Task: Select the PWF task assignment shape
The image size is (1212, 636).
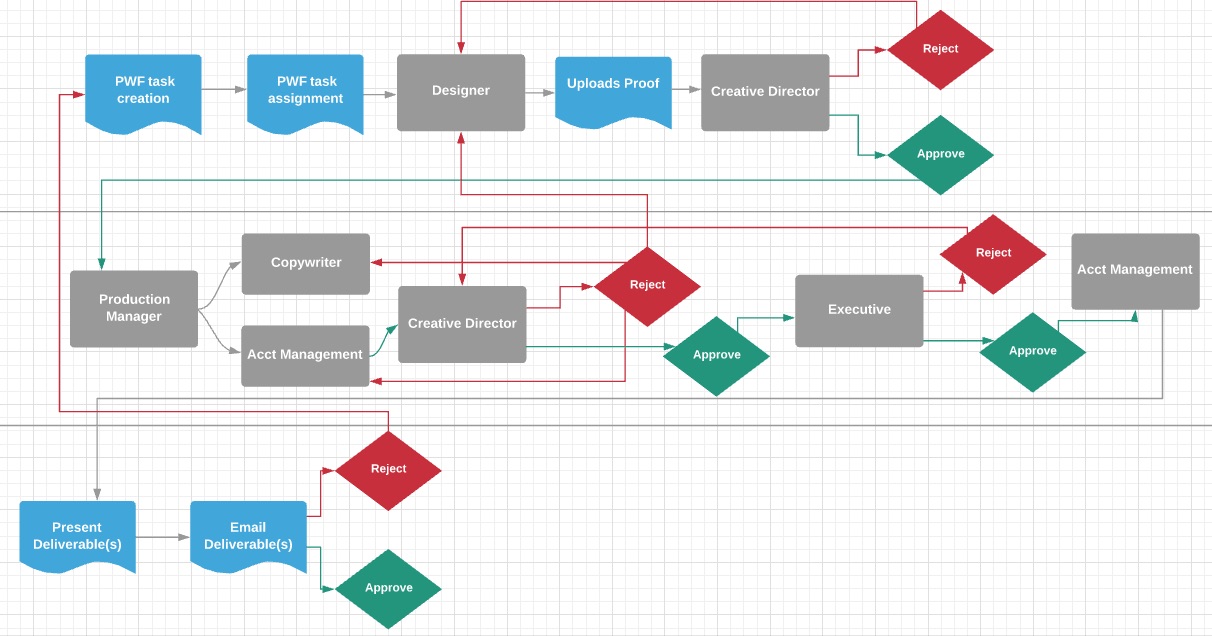Action: click(305, 92)
